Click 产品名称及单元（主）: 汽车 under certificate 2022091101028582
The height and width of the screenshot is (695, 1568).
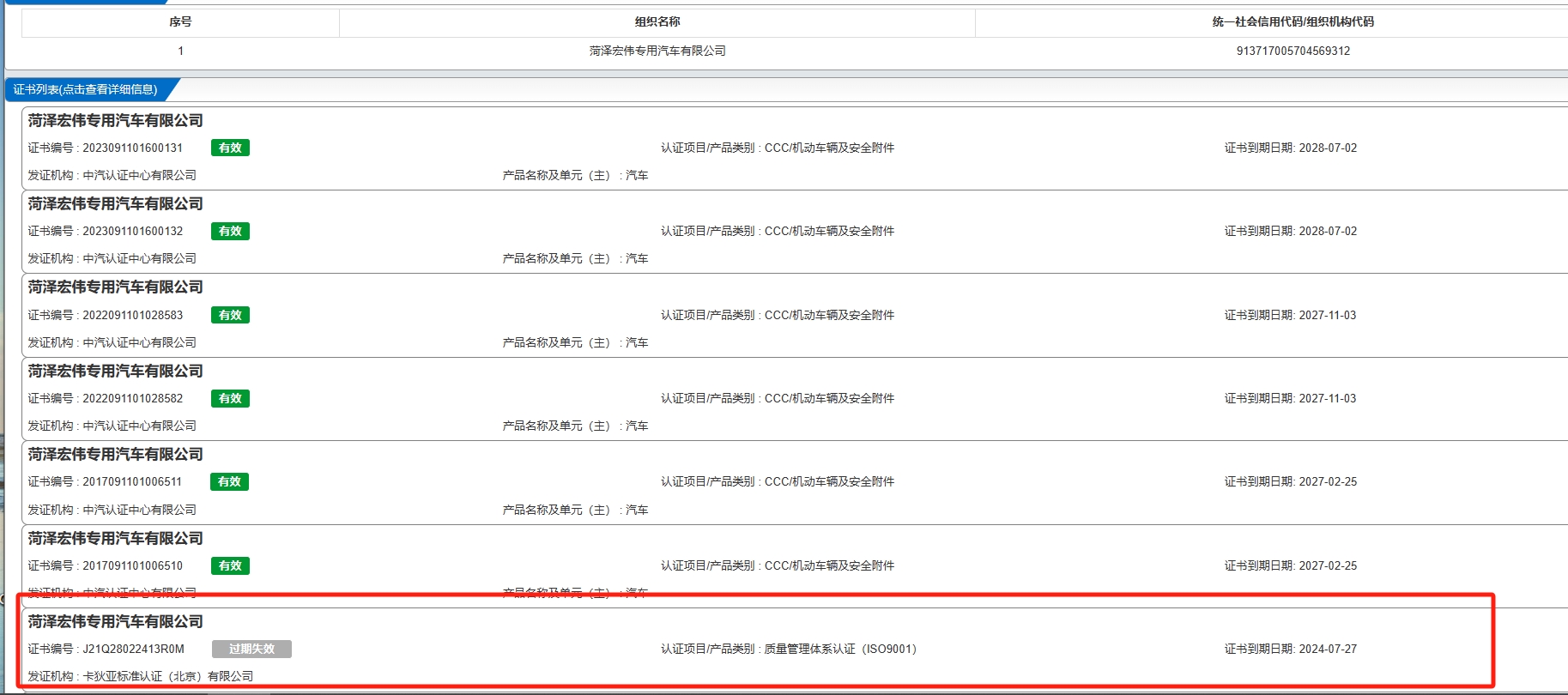pyautogui.click(x=575, y=426)
